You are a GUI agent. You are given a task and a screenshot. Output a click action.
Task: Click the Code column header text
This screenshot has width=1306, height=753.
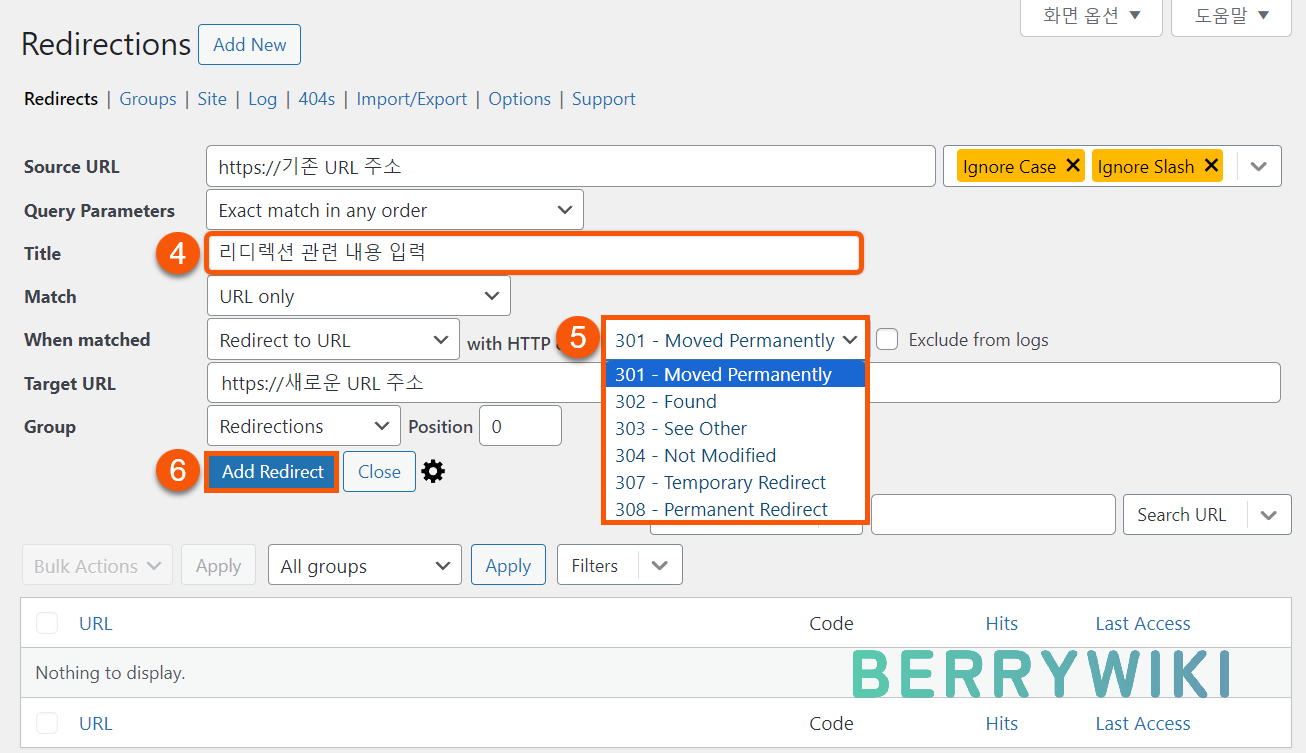pyautogui.click(x=831, y=623)
